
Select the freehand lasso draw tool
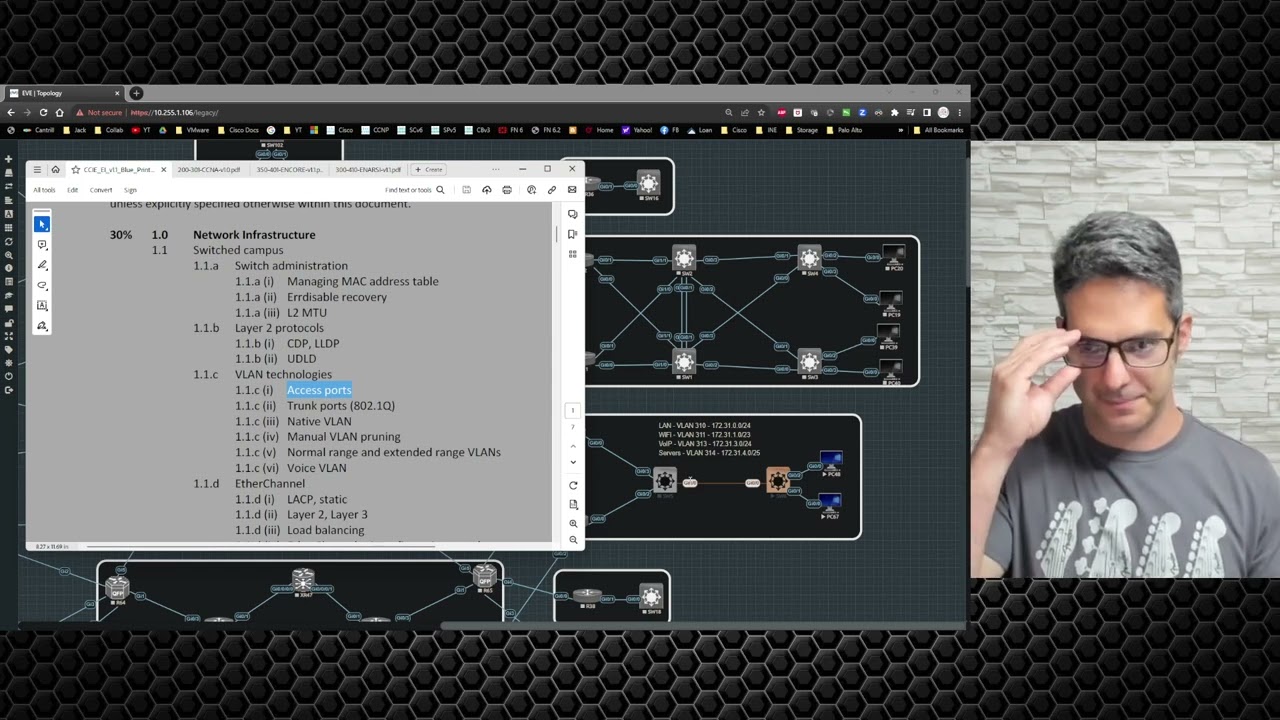[x=42, y=286]
